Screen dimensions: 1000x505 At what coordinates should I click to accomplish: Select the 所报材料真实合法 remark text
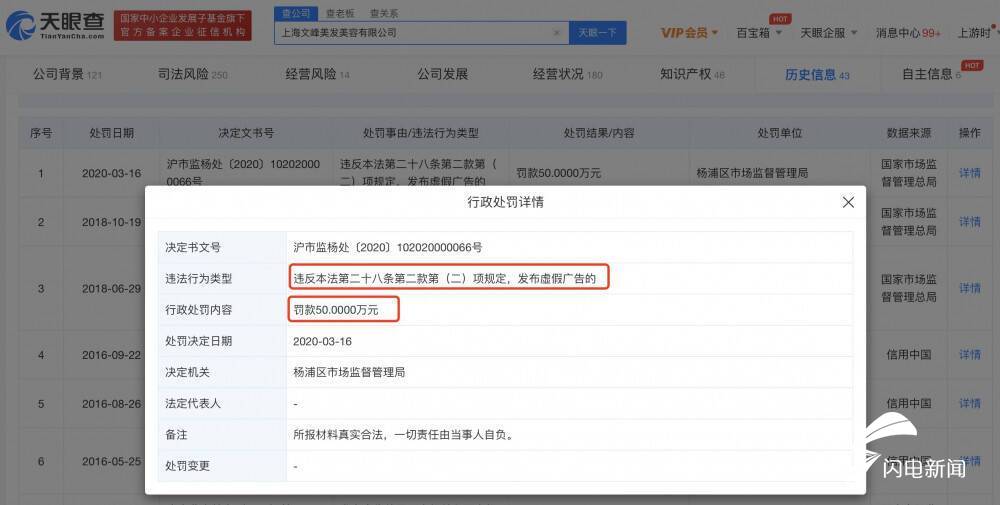click(x=404, y=435)
